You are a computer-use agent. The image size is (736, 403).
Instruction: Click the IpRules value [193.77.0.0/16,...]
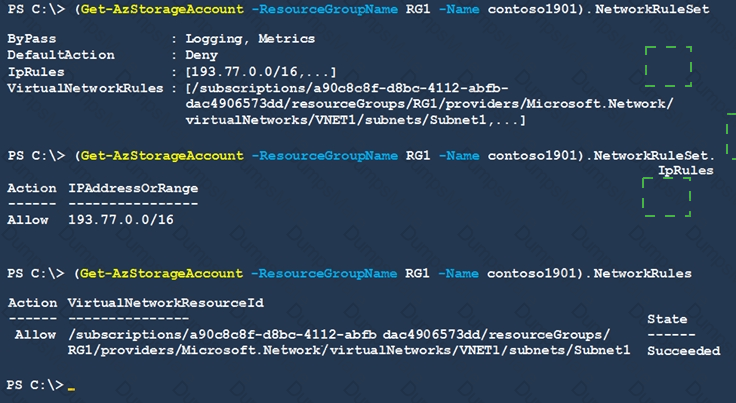tap(261, 72)
